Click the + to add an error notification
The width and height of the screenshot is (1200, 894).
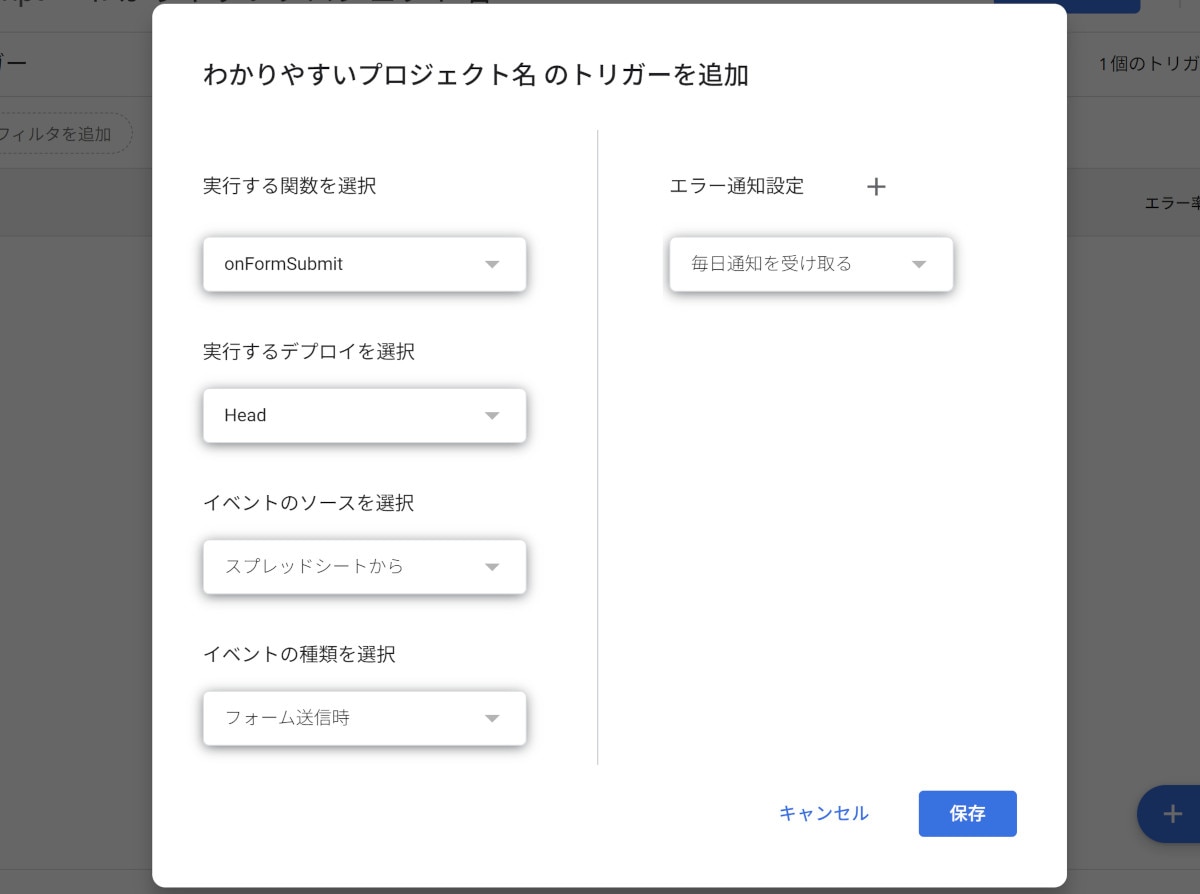tap(876, 187)
